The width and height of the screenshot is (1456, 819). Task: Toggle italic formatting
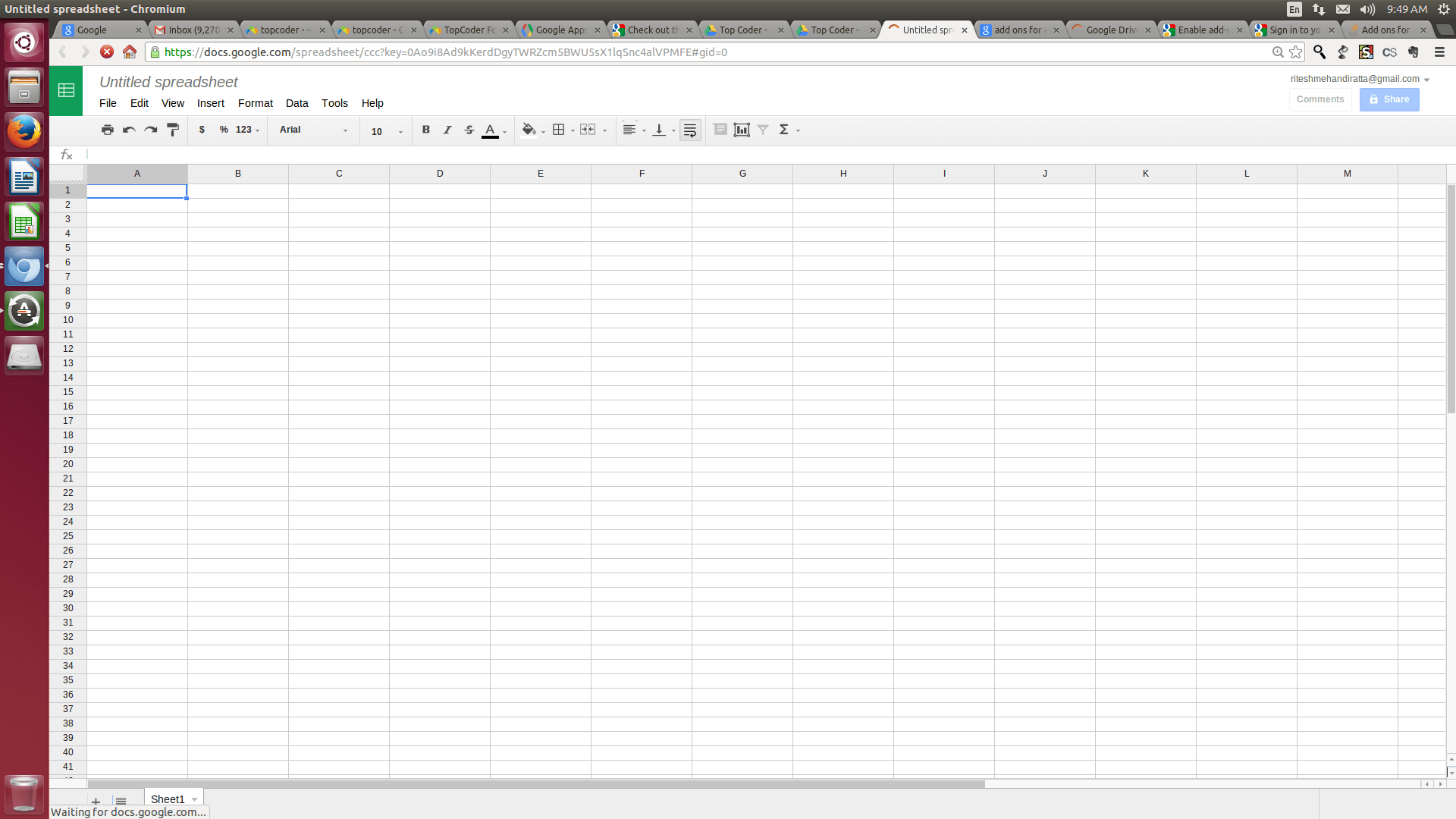(x=447, y=130)
